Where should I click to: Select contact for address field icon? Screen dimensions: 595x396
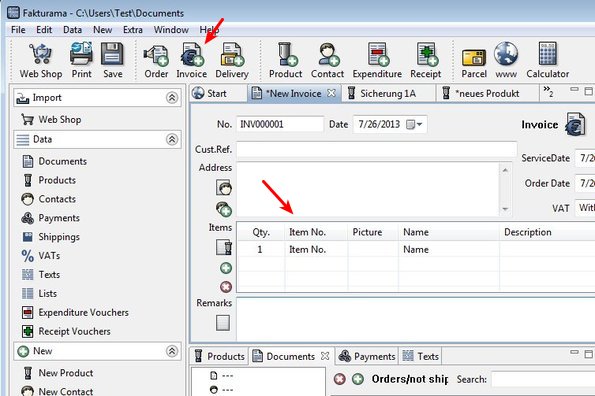tap(224, 188)
